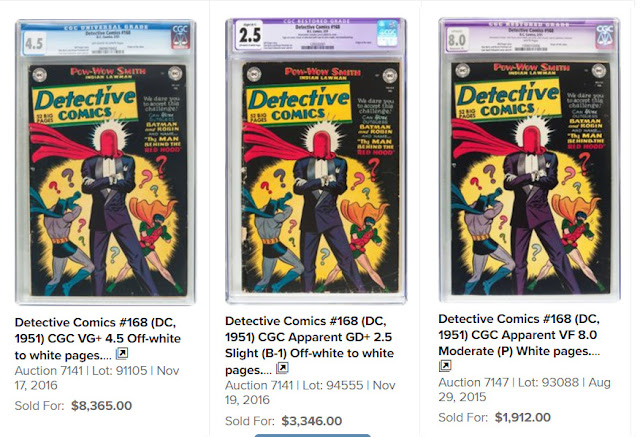Select the $3,346.00 sold price

pos(312,421)
